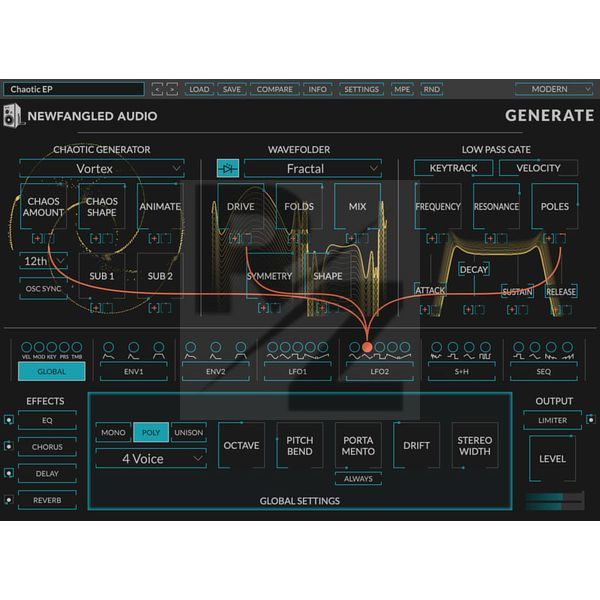
Task: Click the LOAD button
Action: coord(199,89)
